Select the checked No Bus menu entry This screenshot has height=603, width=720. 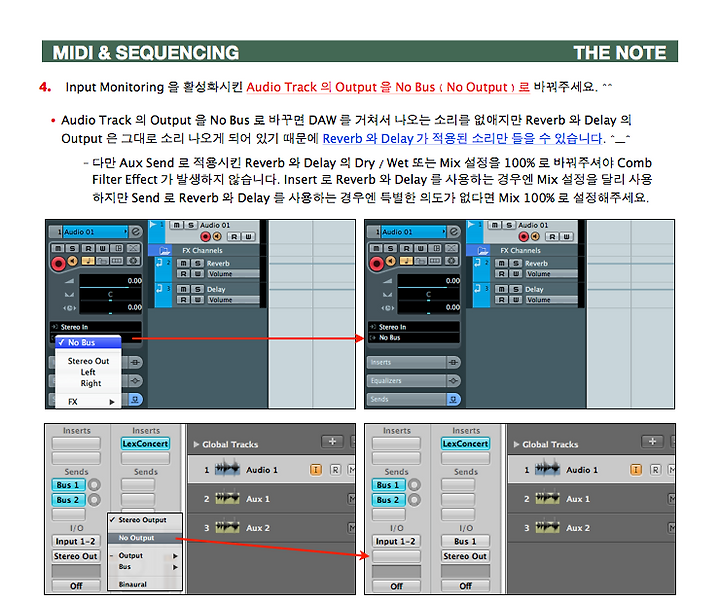tap(88, 342)
